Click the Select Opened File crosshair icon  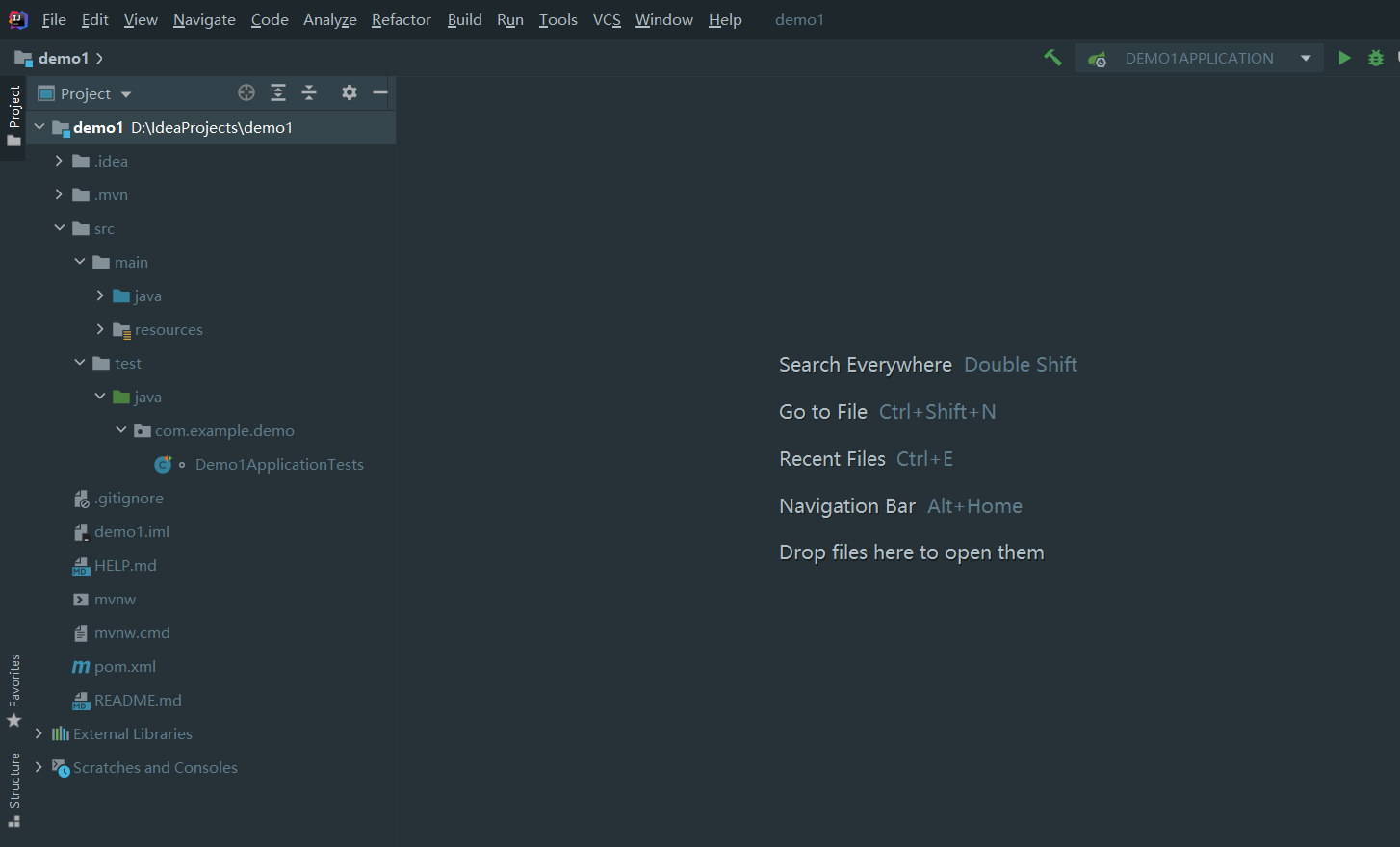[x=246, y=92]
